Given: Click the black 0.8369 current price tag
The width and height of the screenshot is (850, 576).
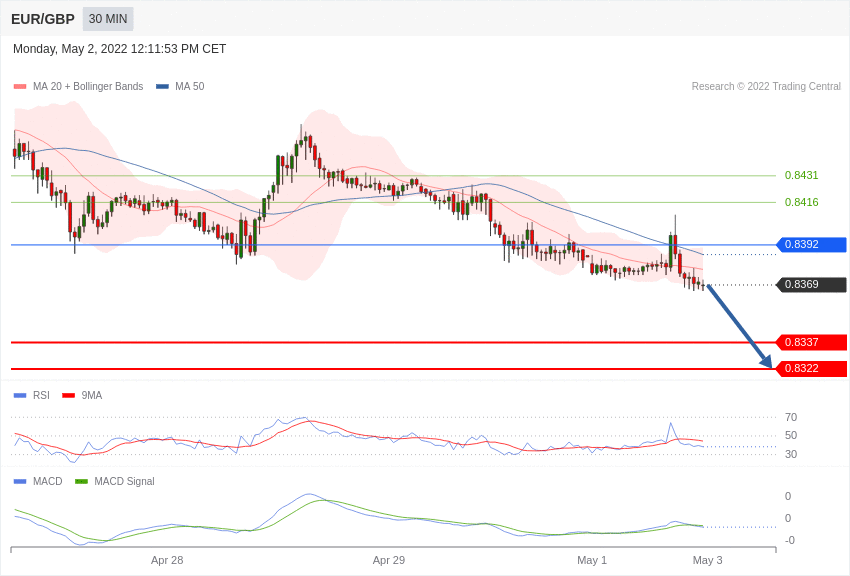Looking at the screenshot, I should (x=812, y=284).
